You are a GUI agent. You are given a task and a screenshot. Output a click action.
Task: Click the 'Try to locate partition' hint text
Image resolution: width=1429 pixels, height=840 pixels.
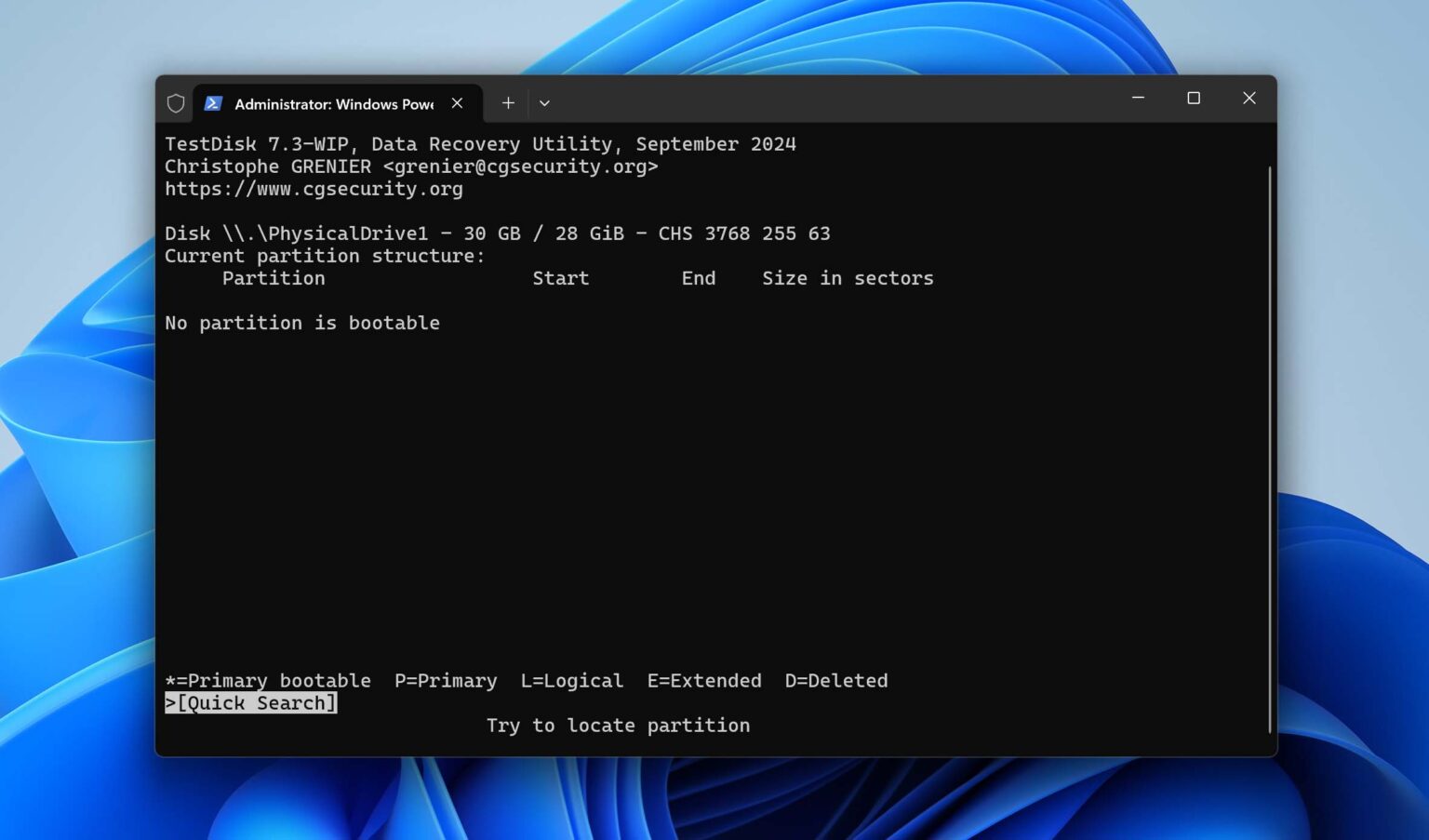coord(617,726)
